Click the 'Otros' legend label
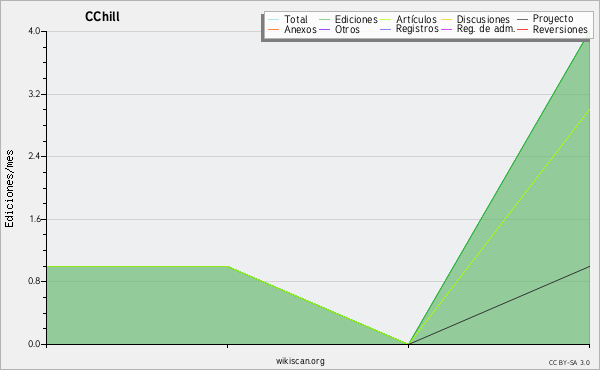 coord(347,29)
